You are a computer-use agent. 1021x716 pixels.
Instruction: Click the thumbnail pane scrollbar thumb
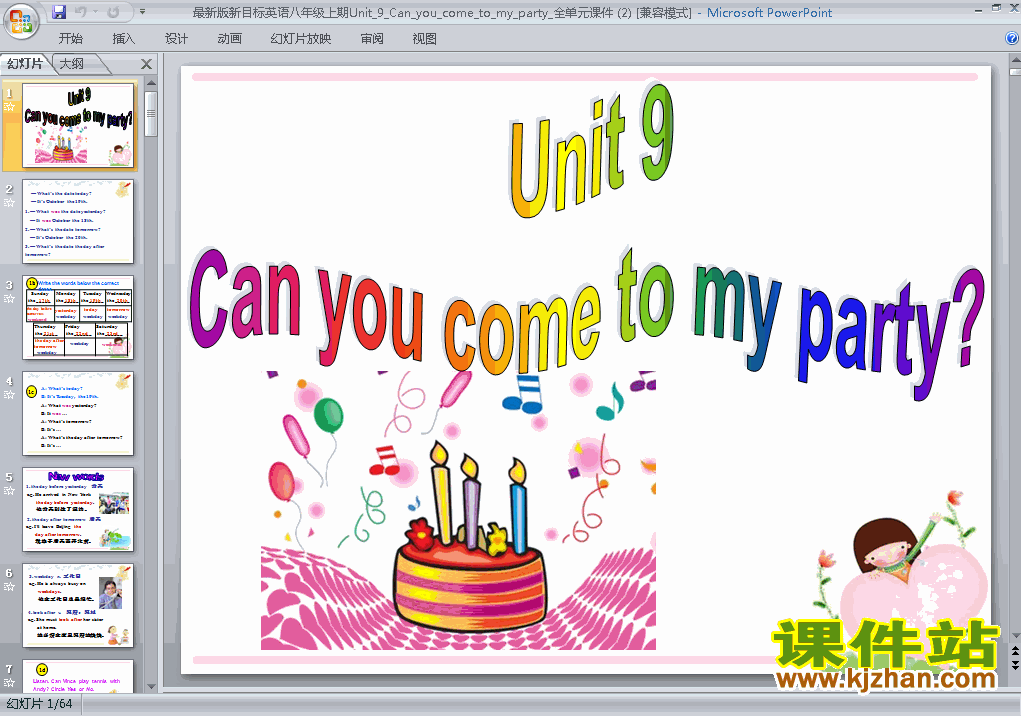point(151,114)
